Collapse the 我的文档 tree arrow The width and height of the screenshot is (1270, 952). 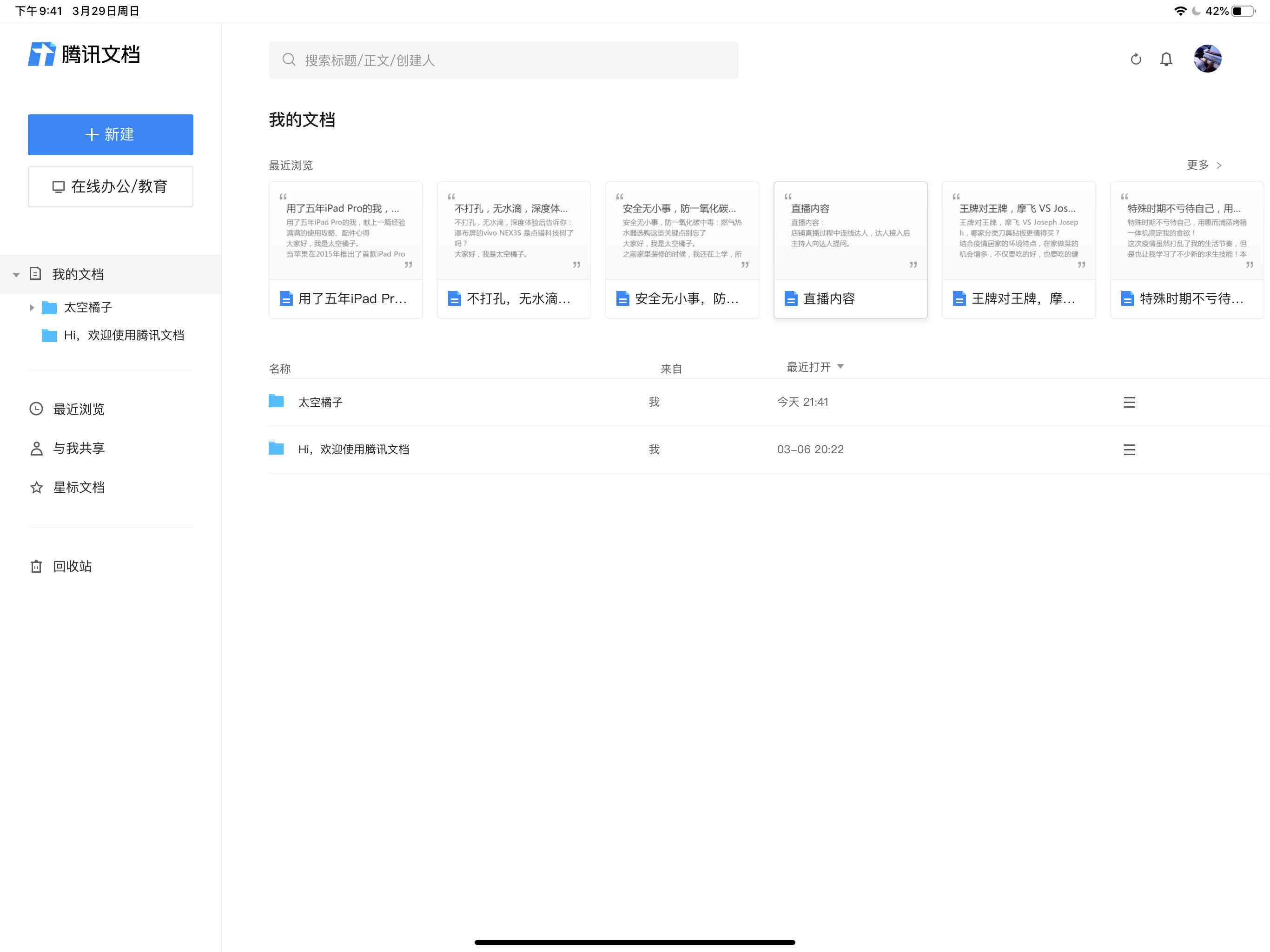click(16, 274)
